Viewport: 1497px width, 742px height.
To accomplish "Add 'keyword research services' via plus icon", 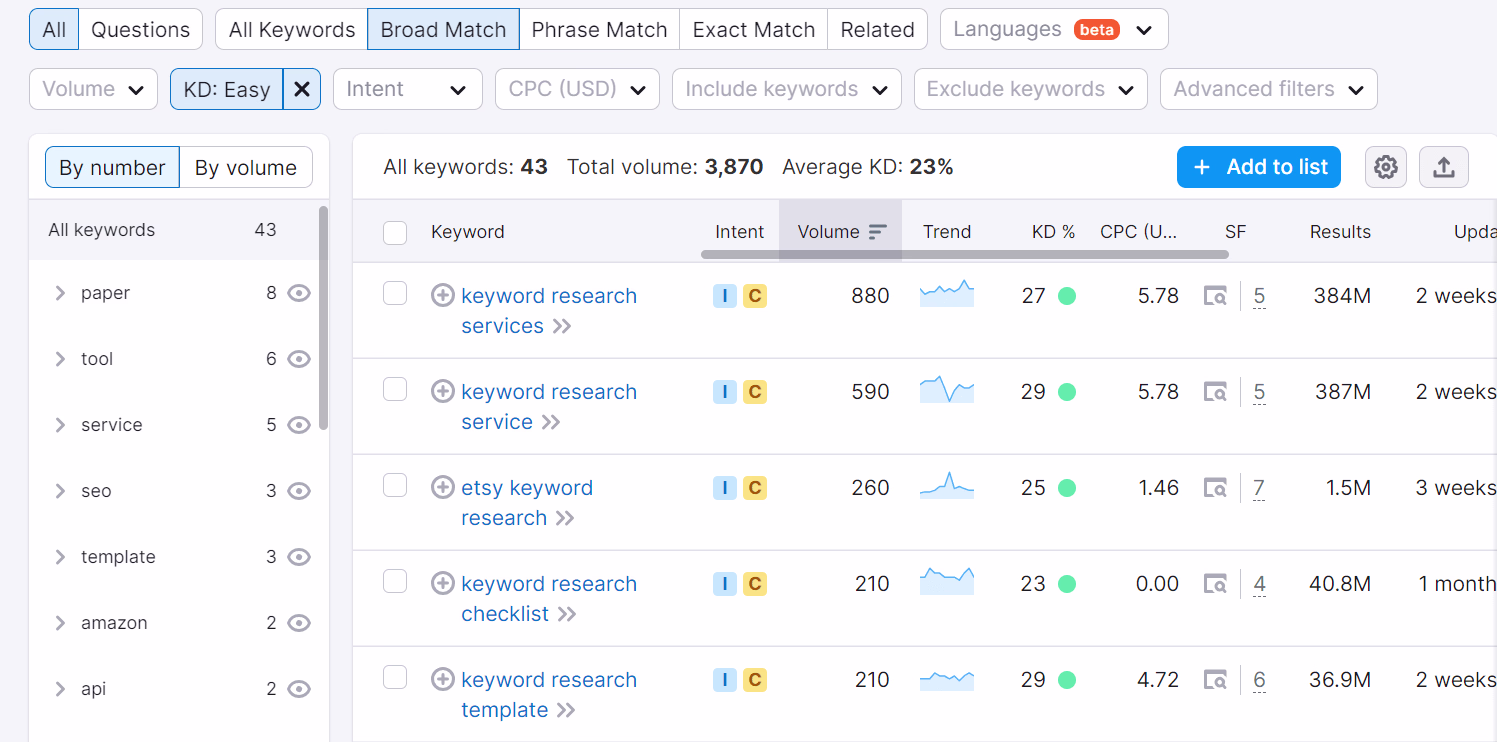I will [x=442, y=295].
